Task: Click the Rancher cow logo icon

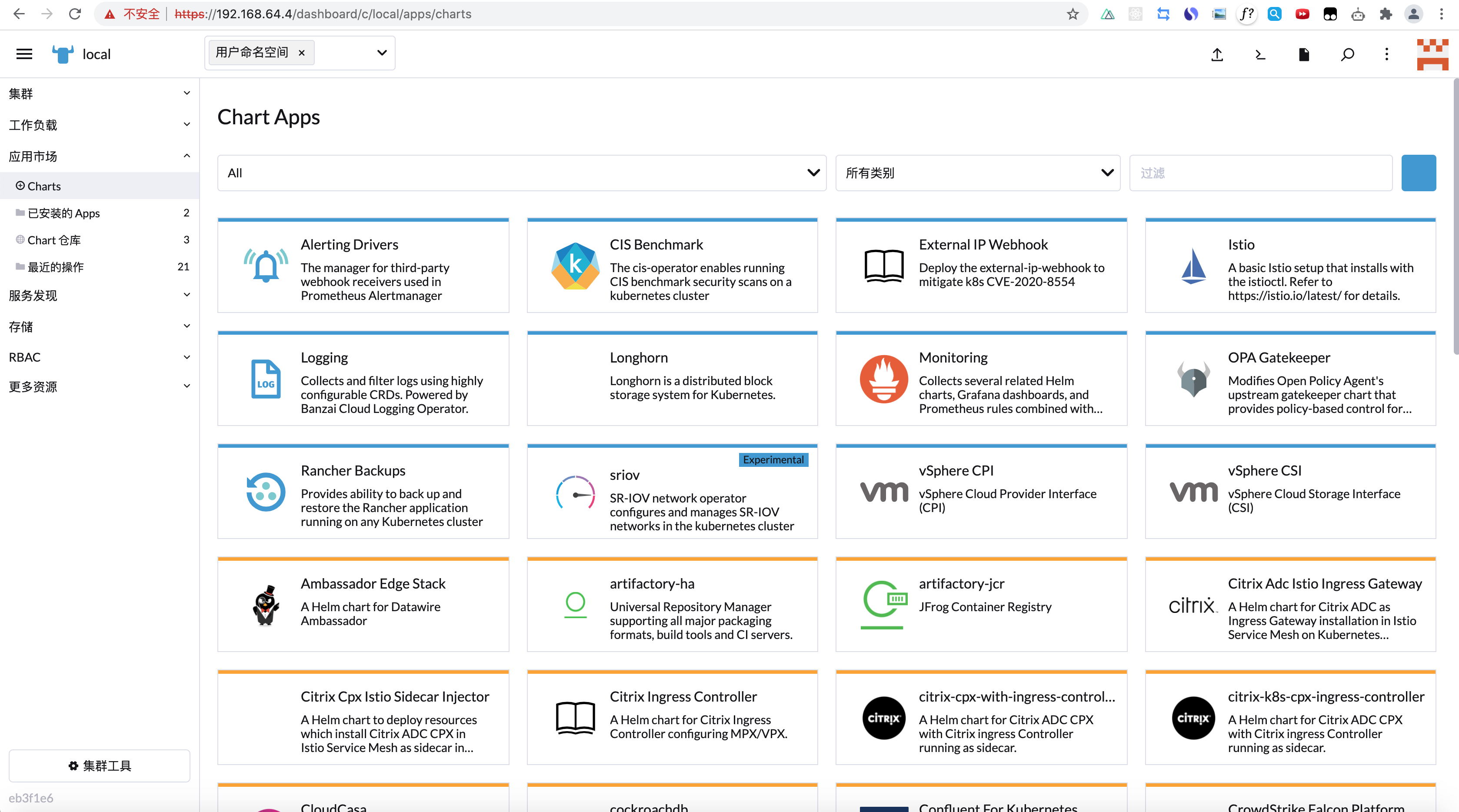Action: [62, 54]
